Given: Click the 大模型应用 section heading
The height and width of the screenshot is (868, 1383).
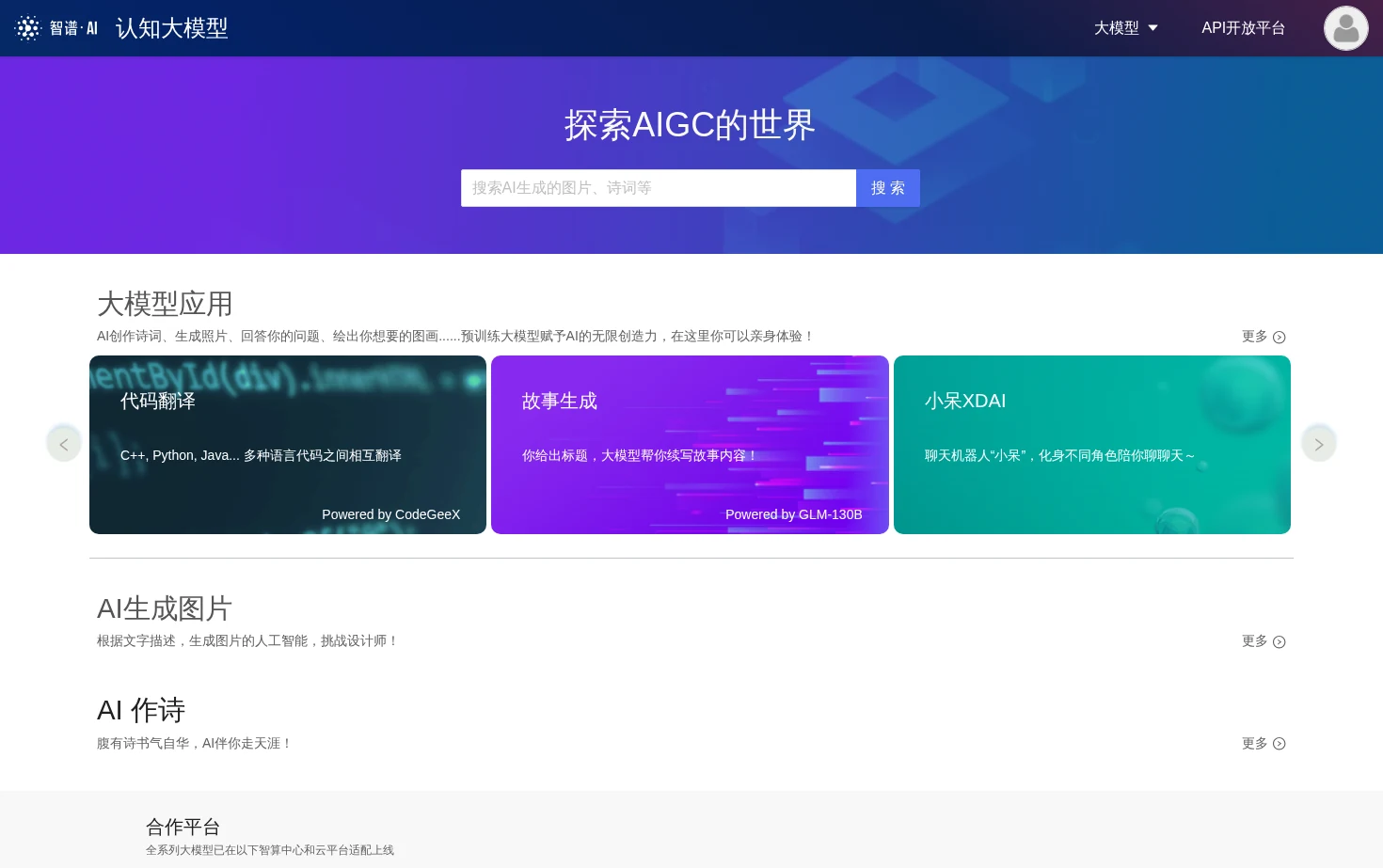Looking at the screenshot, I should coord(165,304).
